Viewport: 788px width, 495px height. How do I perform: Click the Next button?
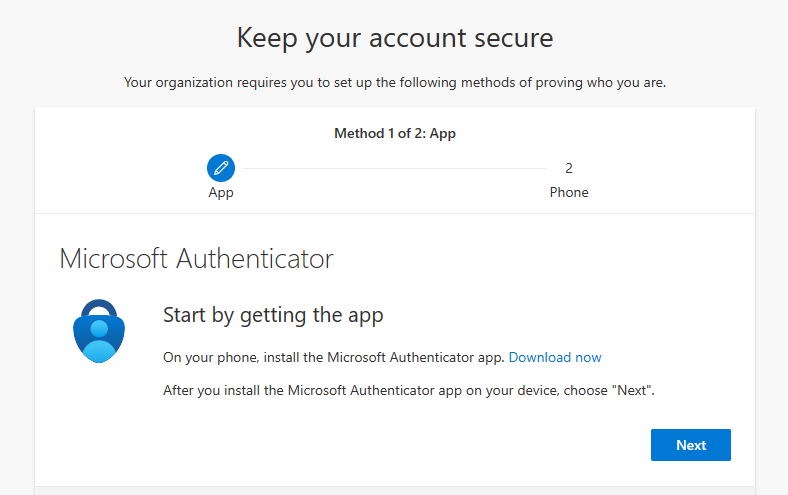click(691, 445)
